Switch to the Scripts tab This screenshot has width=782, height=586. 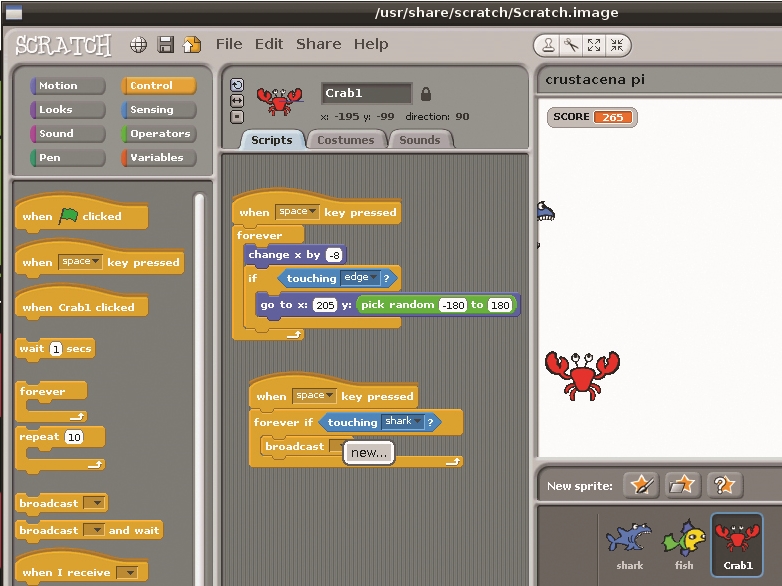(272, 140)
